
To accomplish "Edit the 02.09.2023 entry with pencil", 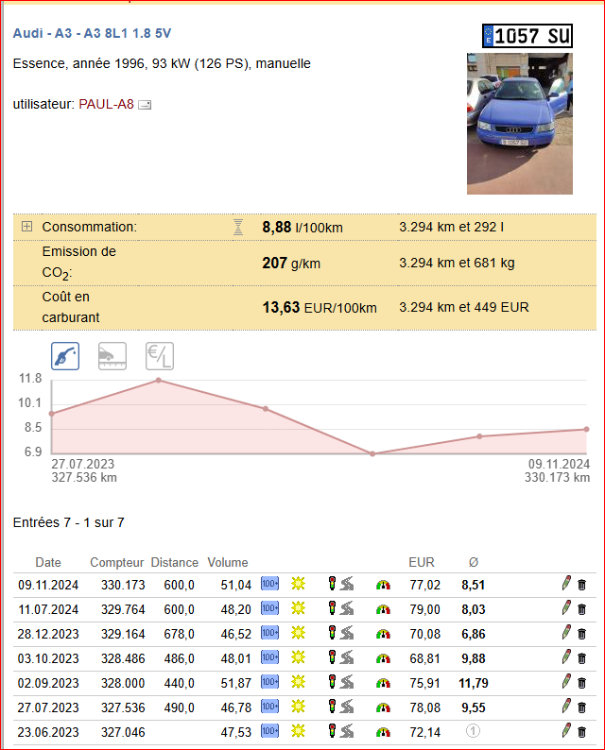I will tap(566, 681).
